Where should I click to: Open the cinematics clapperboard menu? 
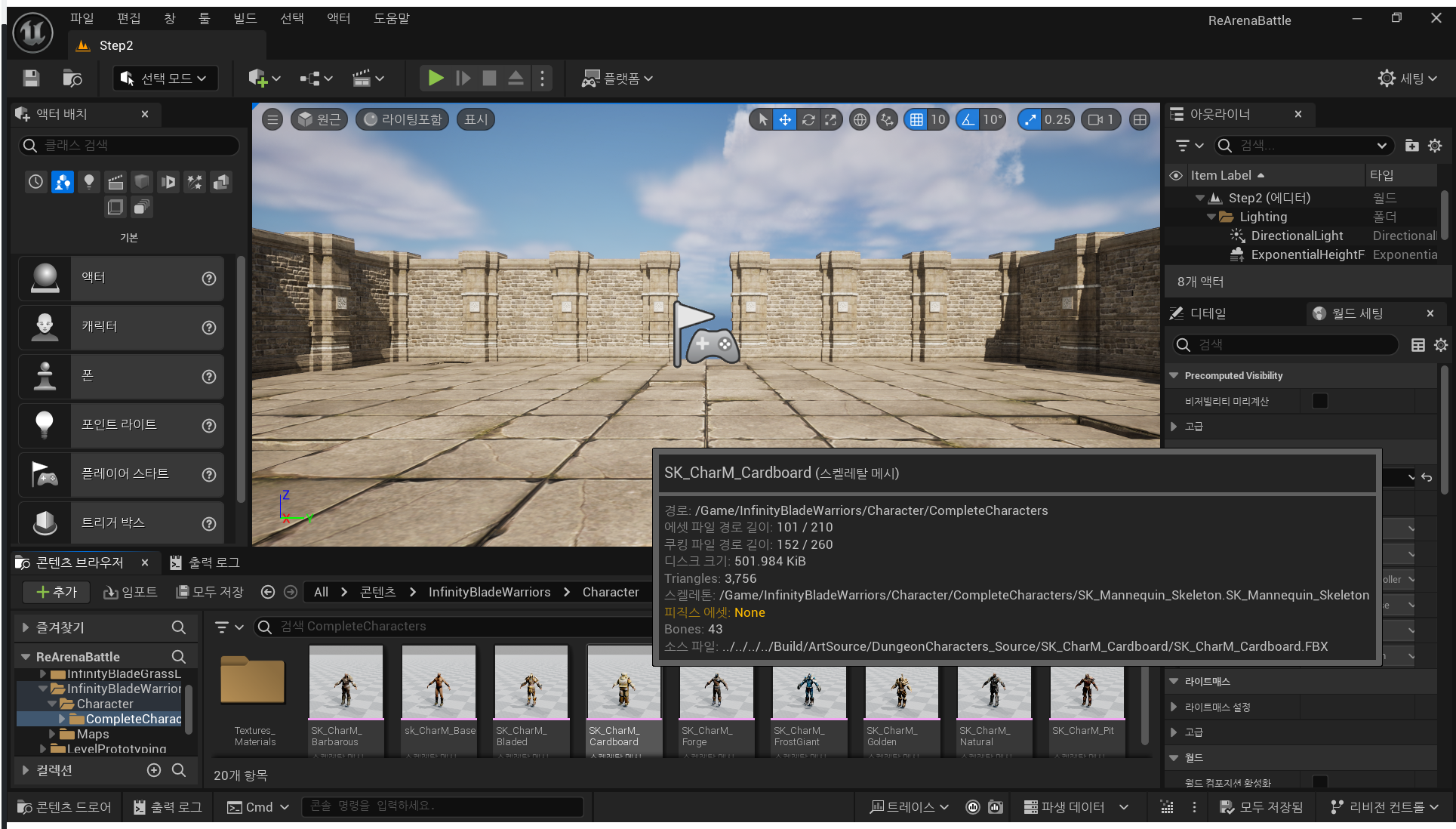tap(368, 79)
